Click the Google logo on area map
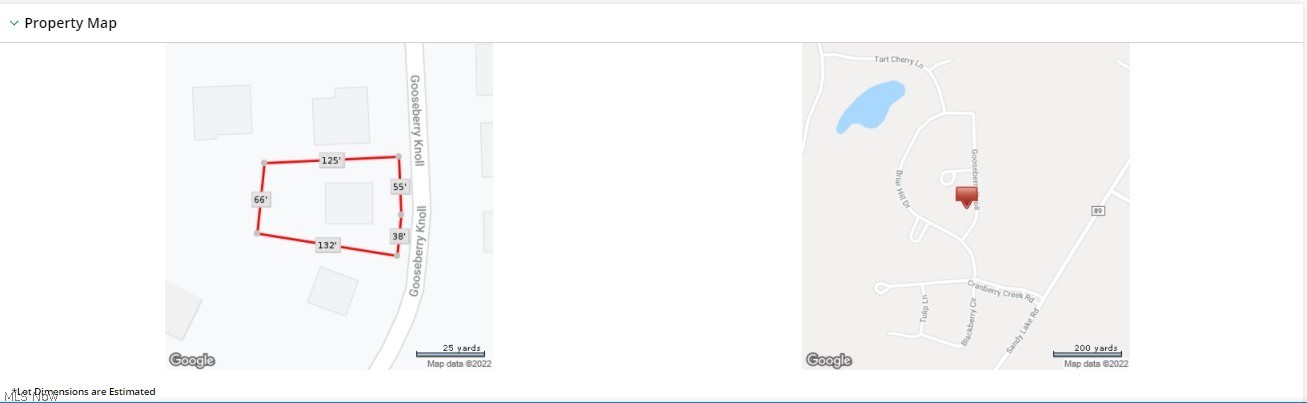Image resolution: width=1307 pixels, height=403 pixels. 829,360
